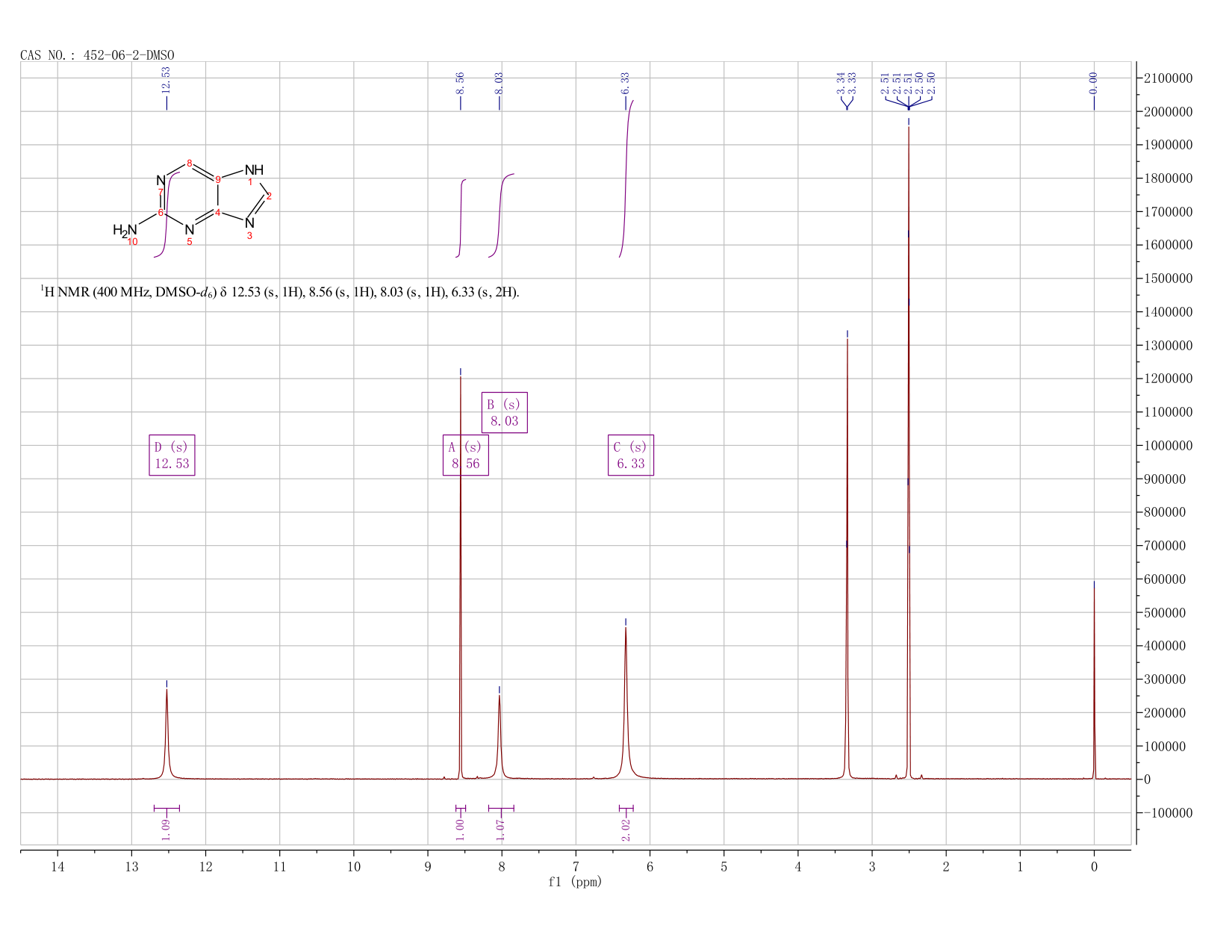Click the 2.02 integral value label
Screen dimensions: 1232x952
click(x=626, y=830)
